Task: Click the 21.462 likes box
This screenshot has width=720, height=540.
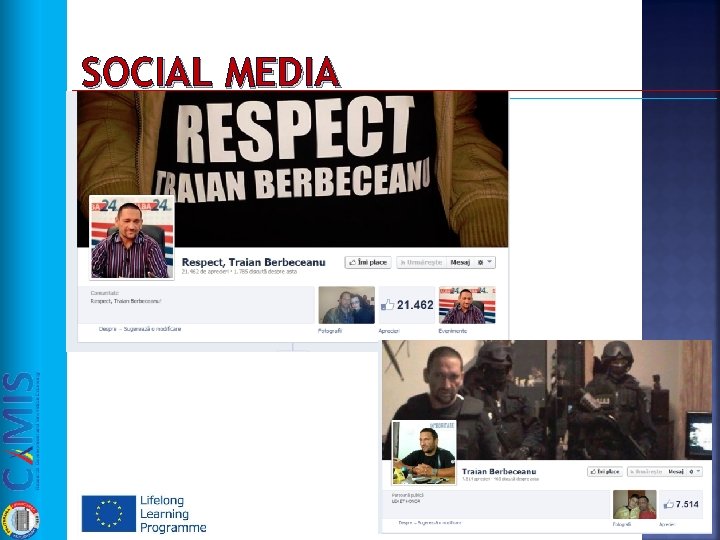Action: click(407, 305)
